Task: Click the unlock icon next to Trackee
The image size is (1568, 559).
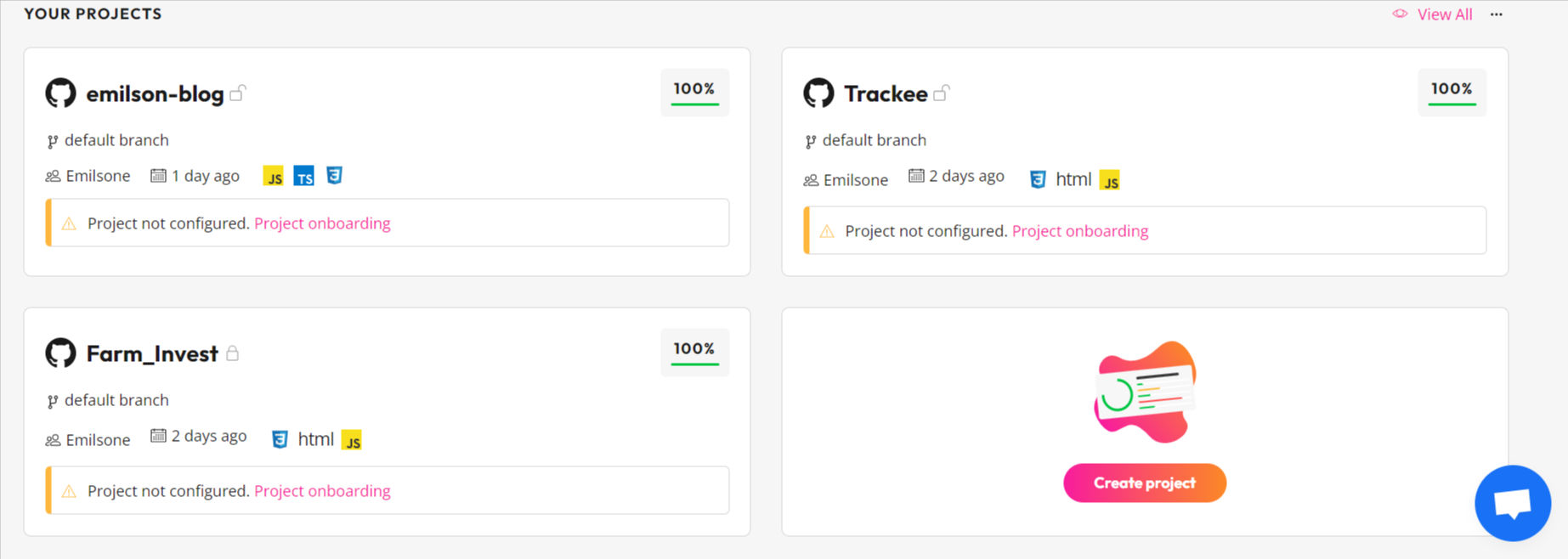Action: (943, 91)
